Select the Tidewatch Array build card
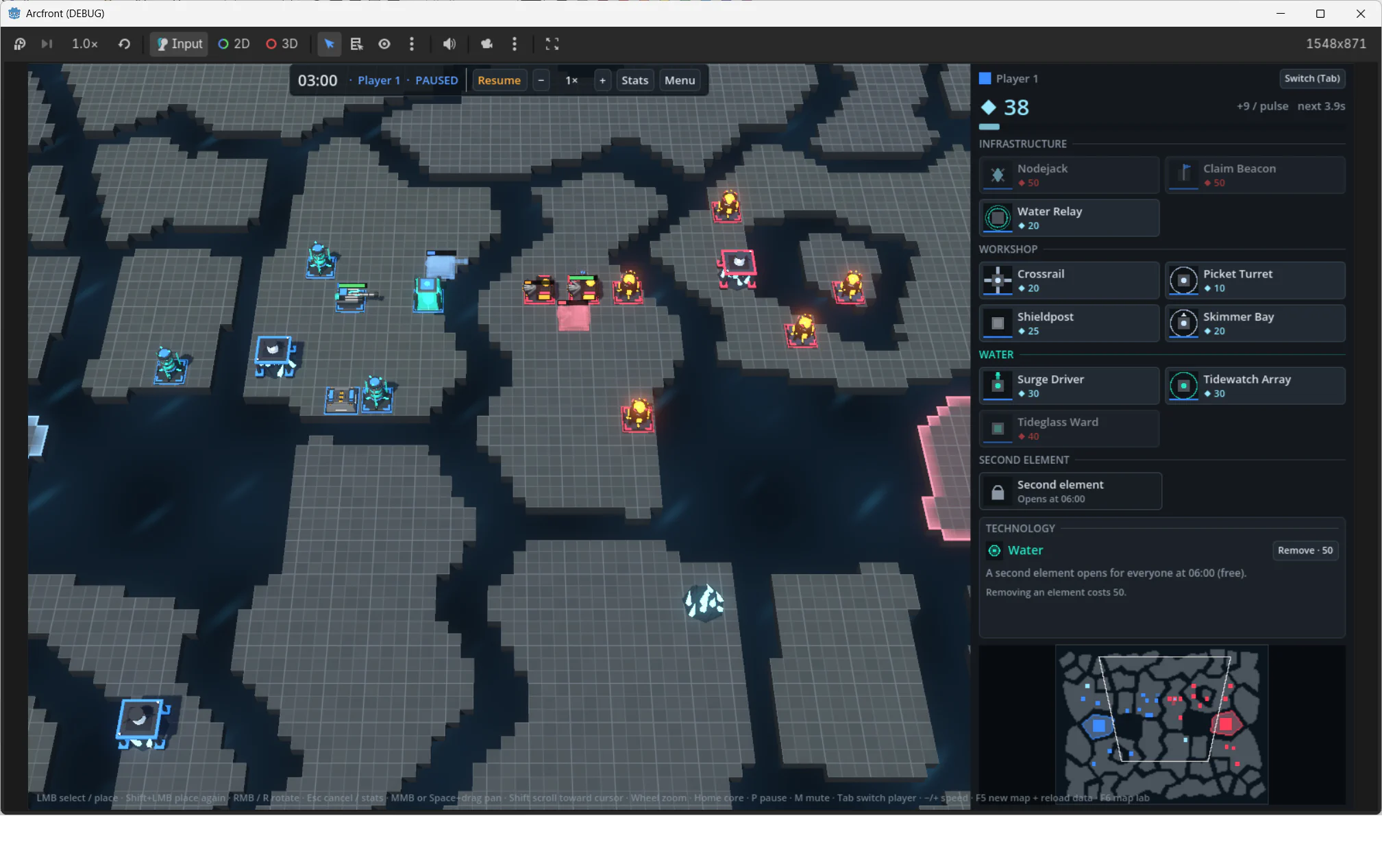1382x868 pixels. tap(1255, 386)
